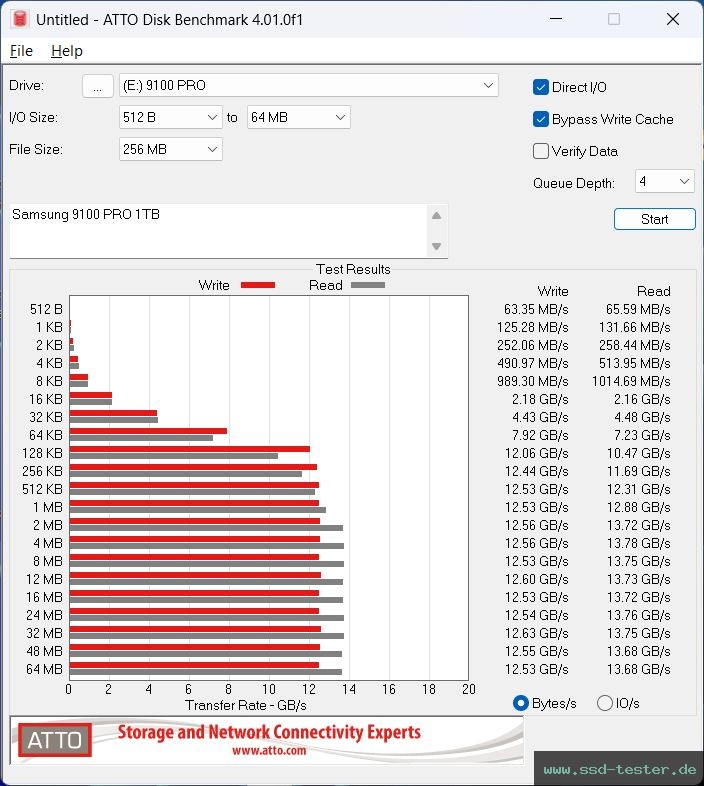704x786 pixels.
Task: Expand the File Size 256 MB dropdown
Action: click(170, 149)
